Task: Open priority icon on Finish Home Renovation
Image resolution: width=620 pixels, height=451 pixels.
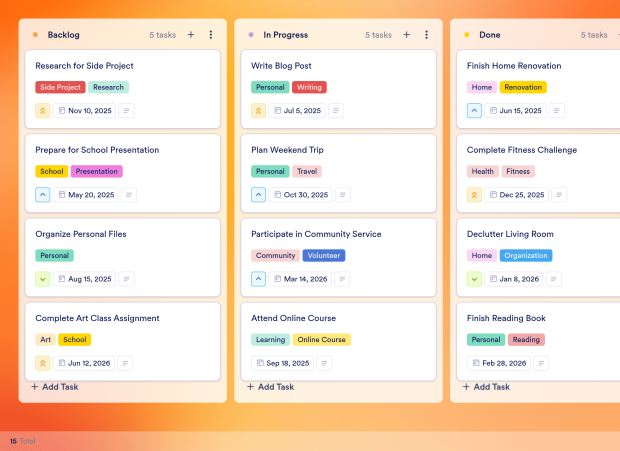Action: [x=474, y=111]
